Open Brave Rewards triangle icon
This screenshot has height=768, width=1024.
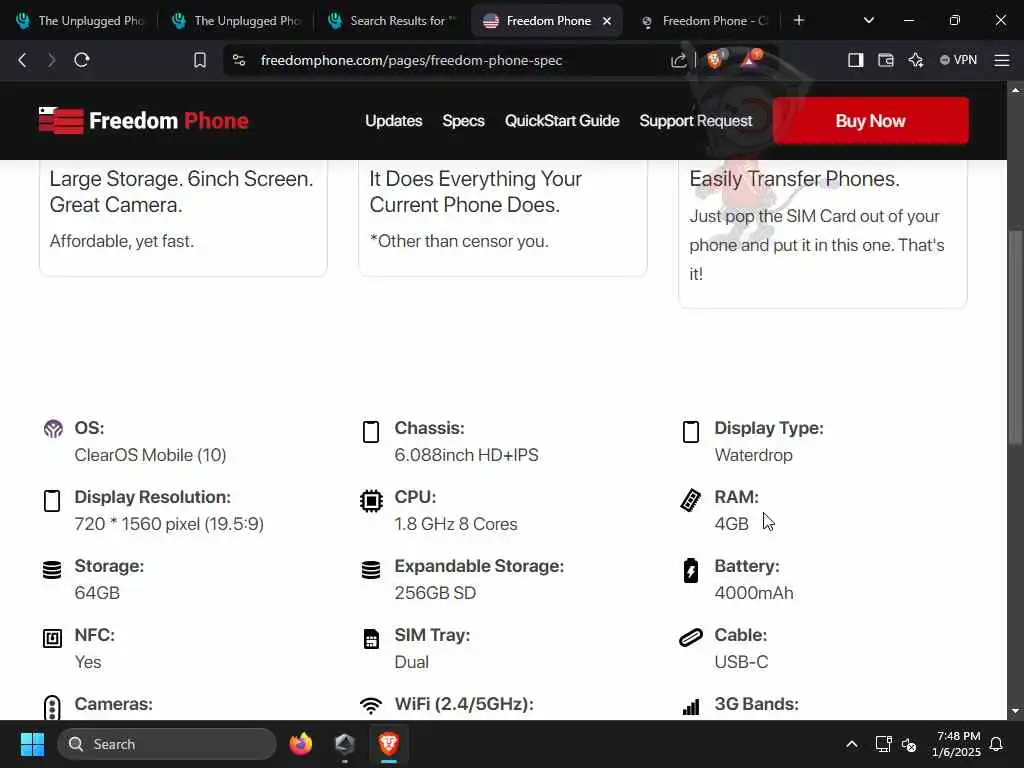click(x=750, y=59)
